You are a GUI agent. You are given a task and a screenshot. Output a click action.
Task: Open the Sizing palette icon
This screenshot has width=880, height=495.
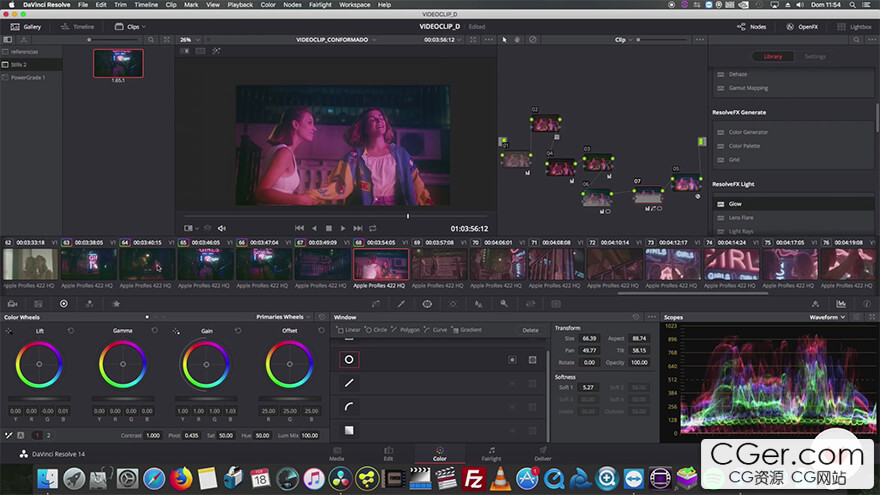pyautogui.click(x=530, y=304)
